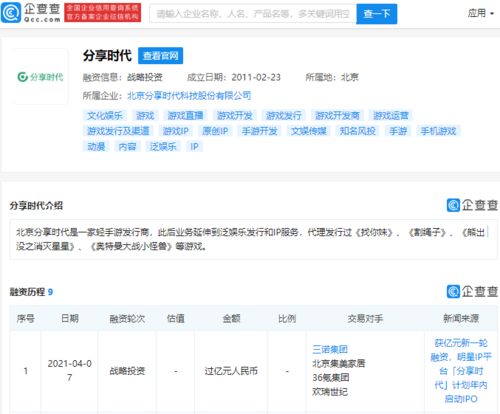Click the 交易对手 column header

(x=365, y=319)
